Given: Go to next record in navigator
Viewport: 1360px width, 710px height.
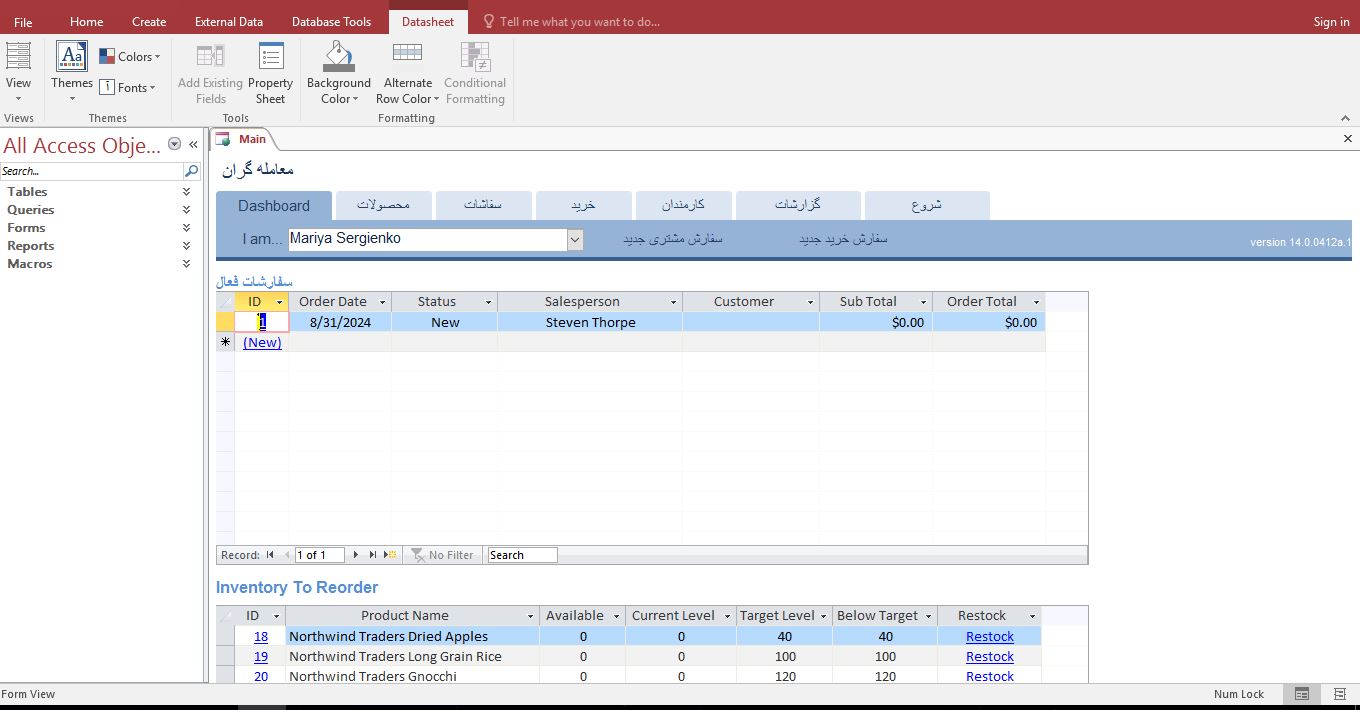Looking at the screenshot, I should [355, 555].
